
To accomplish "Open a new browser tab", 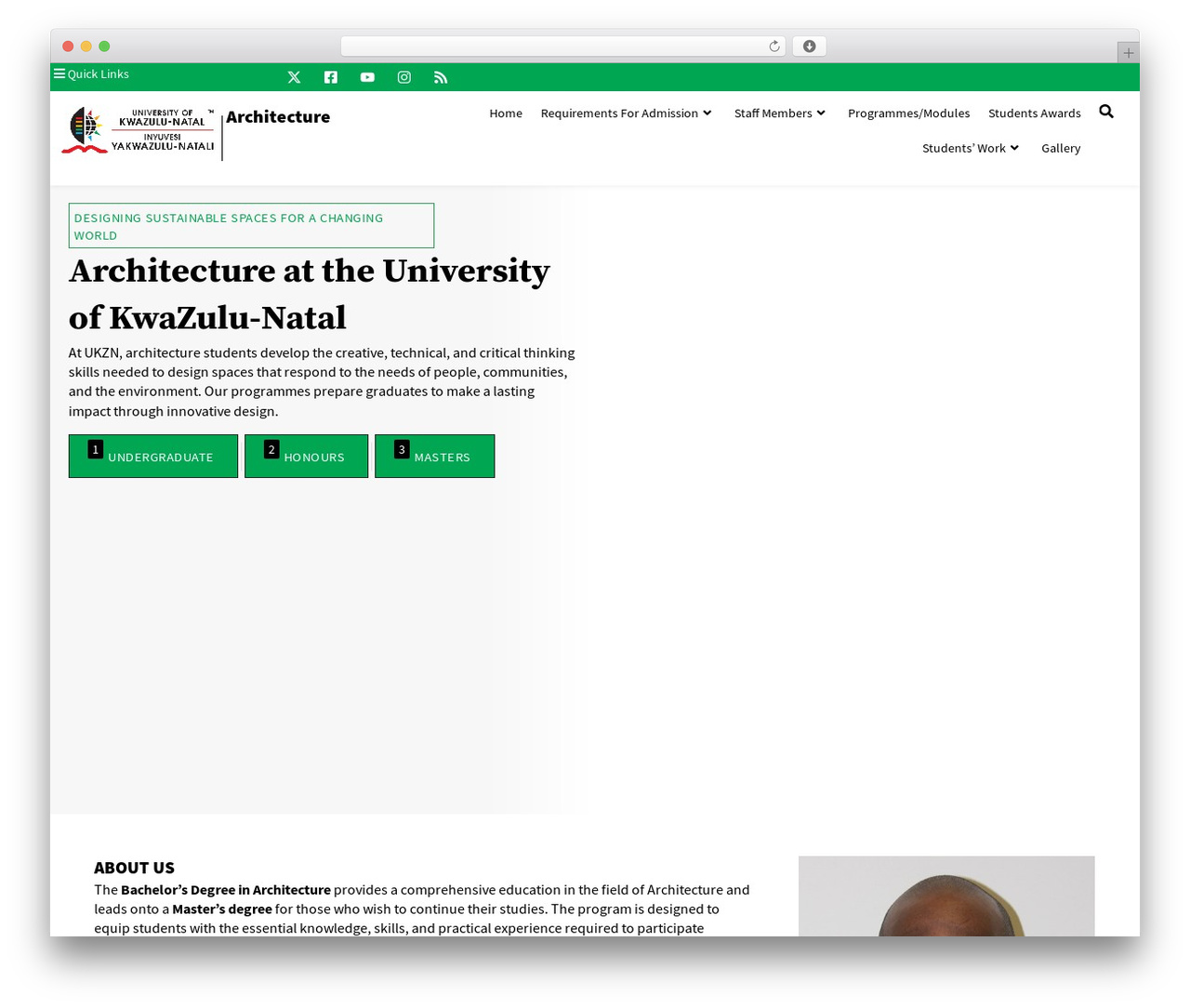I will pos(1128,53).
